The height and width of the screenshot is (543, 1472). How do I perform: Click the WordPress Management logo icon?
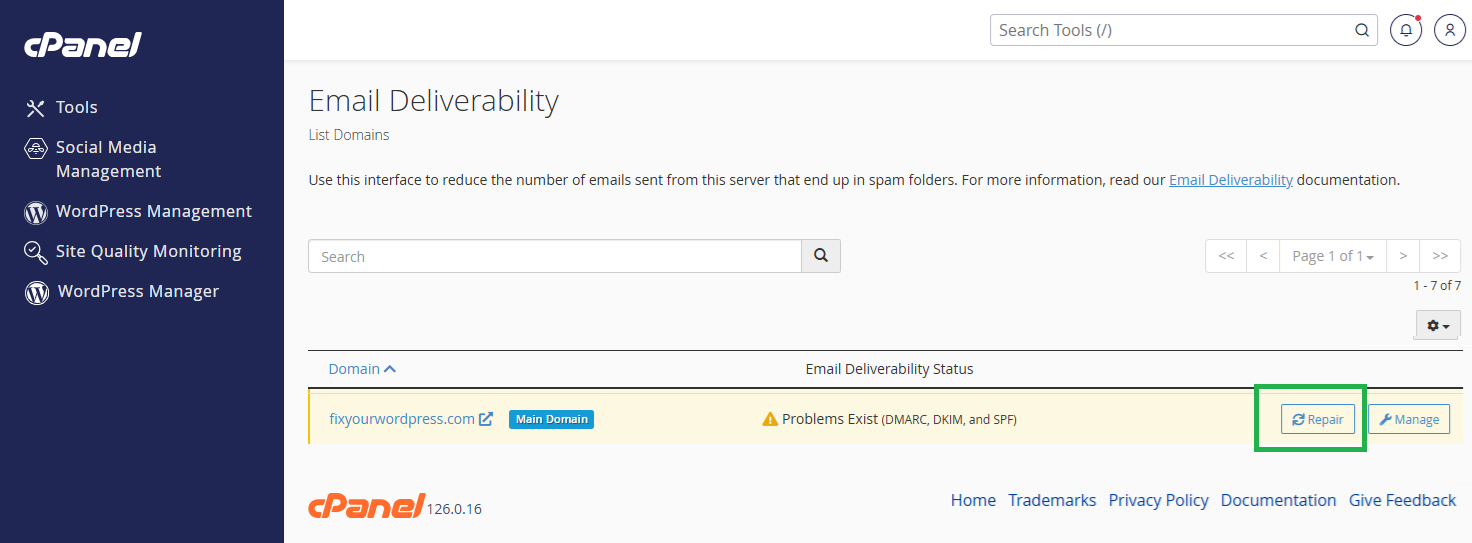(x=36, y=213)
